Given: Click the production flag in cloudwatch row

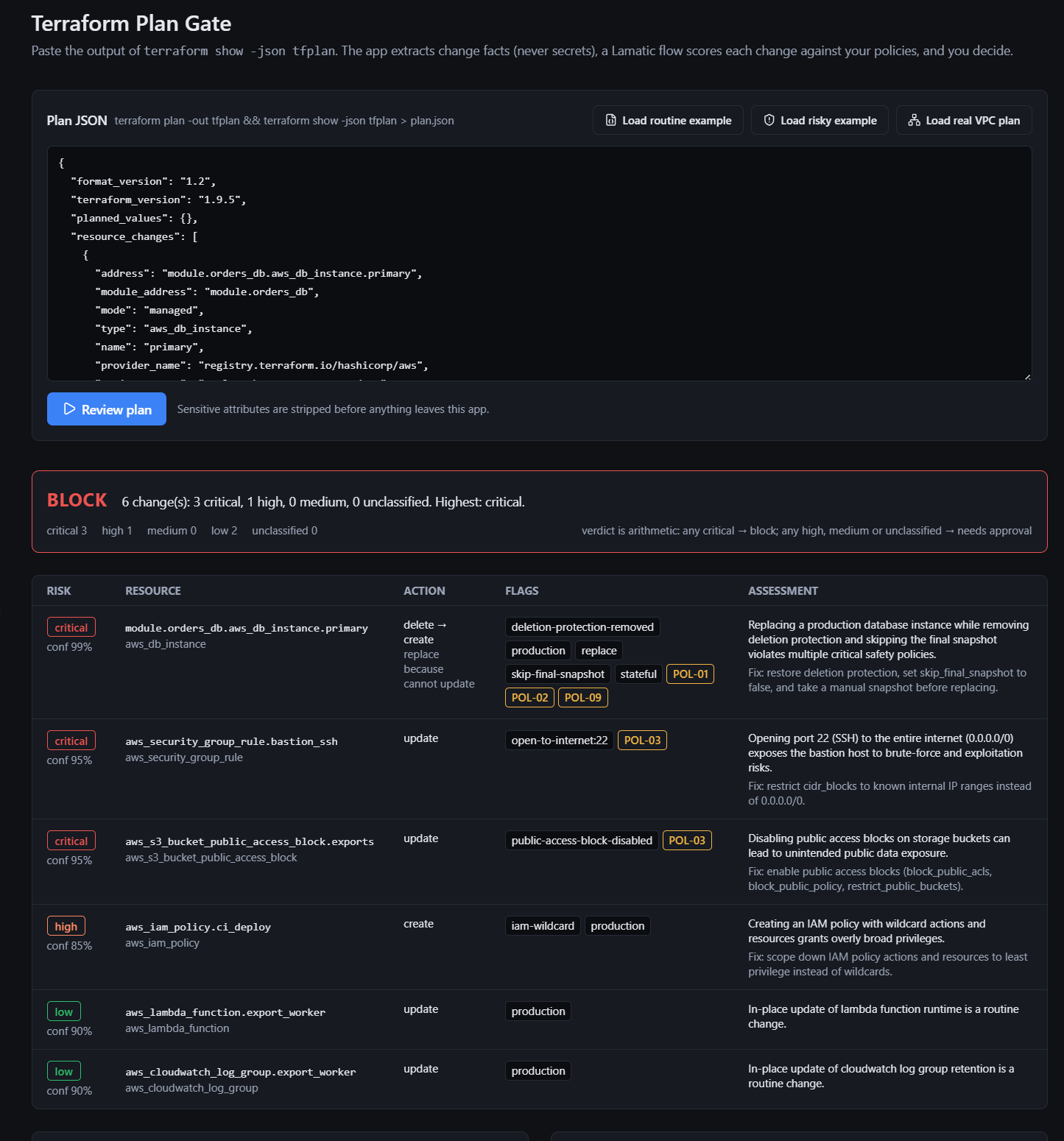Looking at the screenshot, I should pos(538,1071).
